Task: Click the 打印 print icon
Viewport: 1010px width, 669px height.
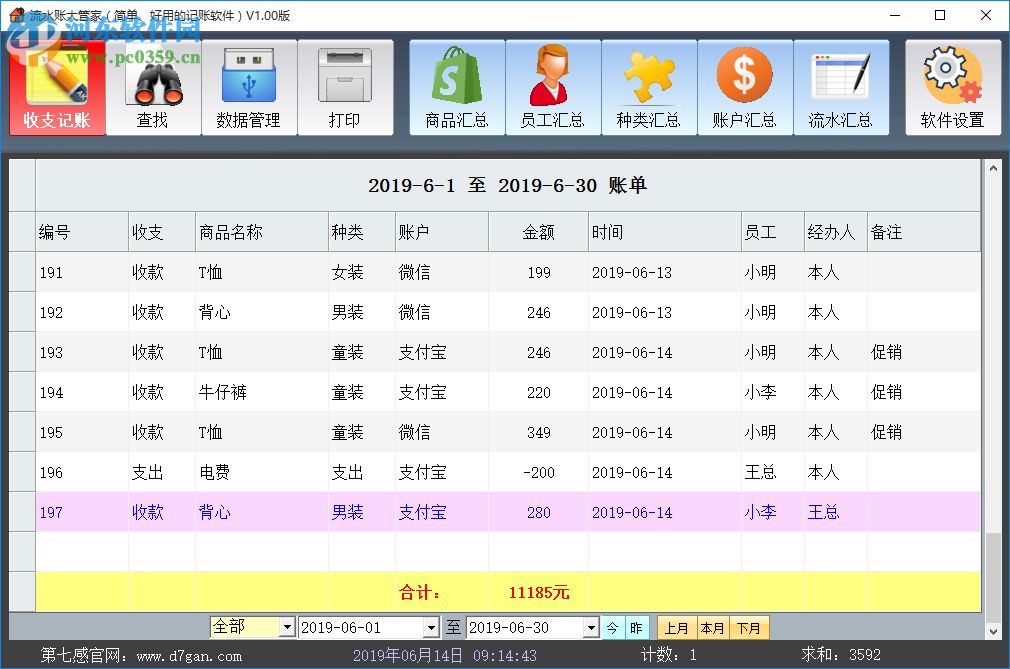Action: (x=346, y=88)
